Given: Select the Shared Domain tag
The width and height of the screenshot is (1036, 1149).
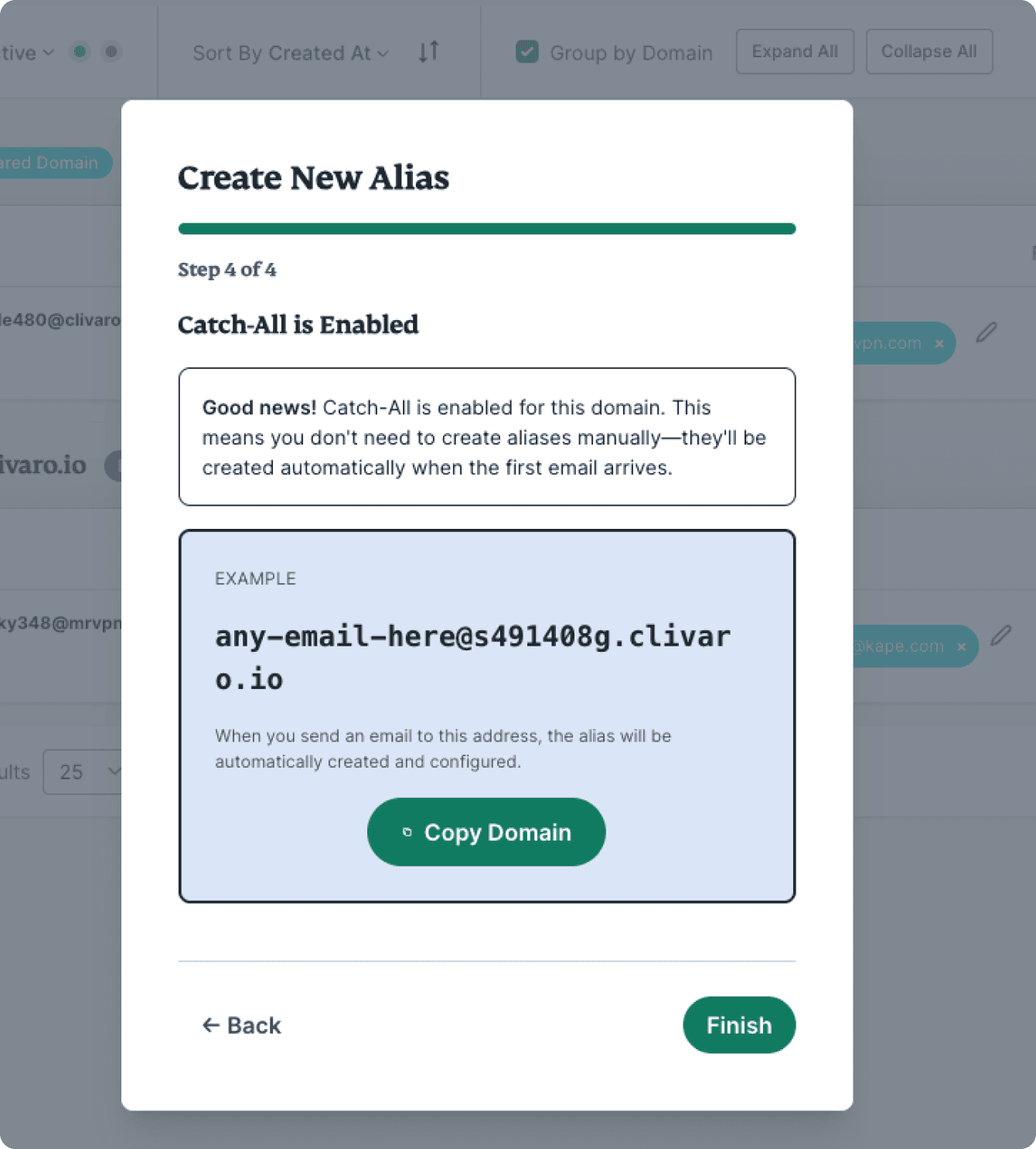Looking at the screenshot, I should point(50,163).
